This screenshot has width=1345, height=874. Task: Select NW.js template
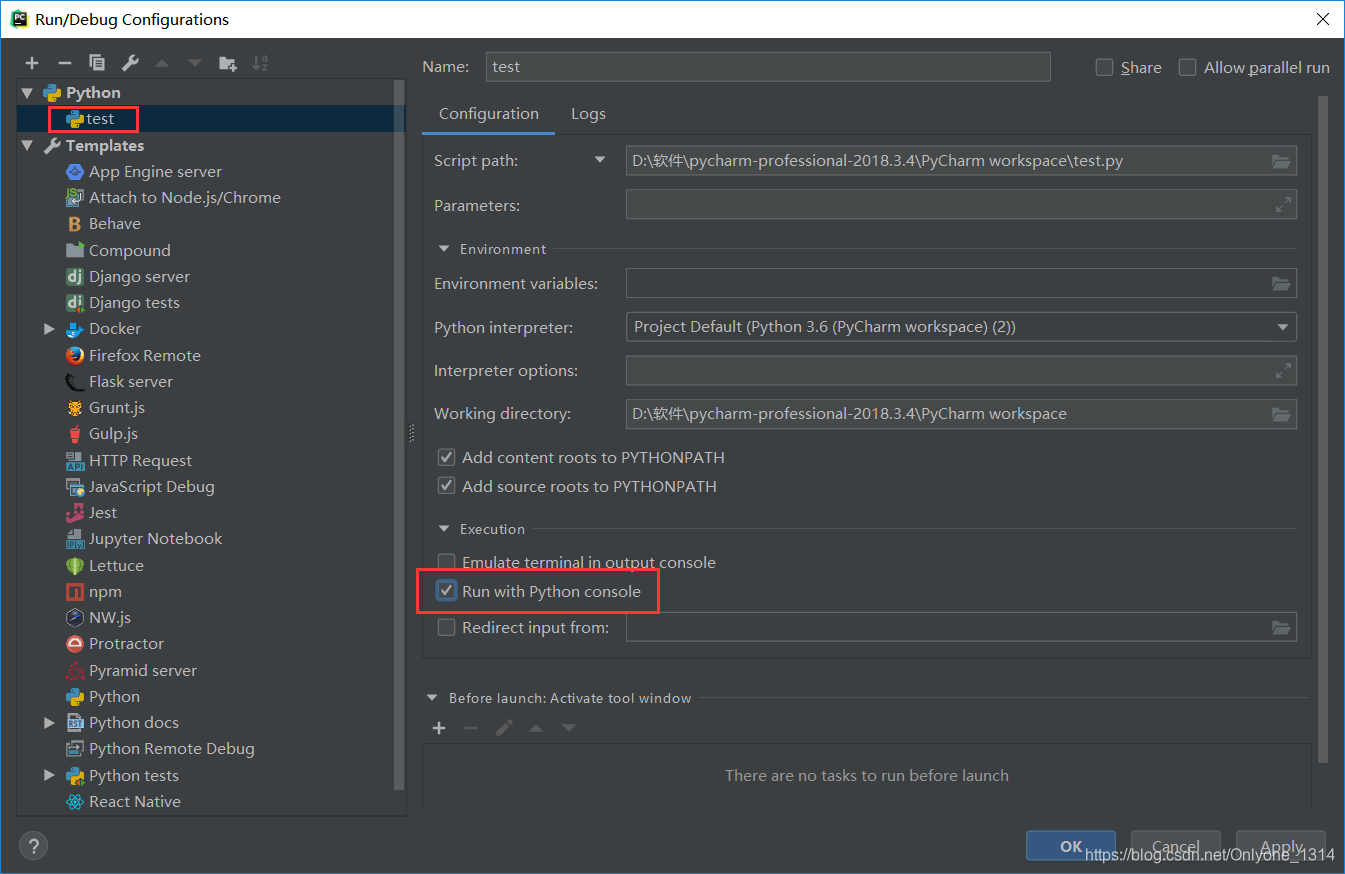[x=98, y=618]
